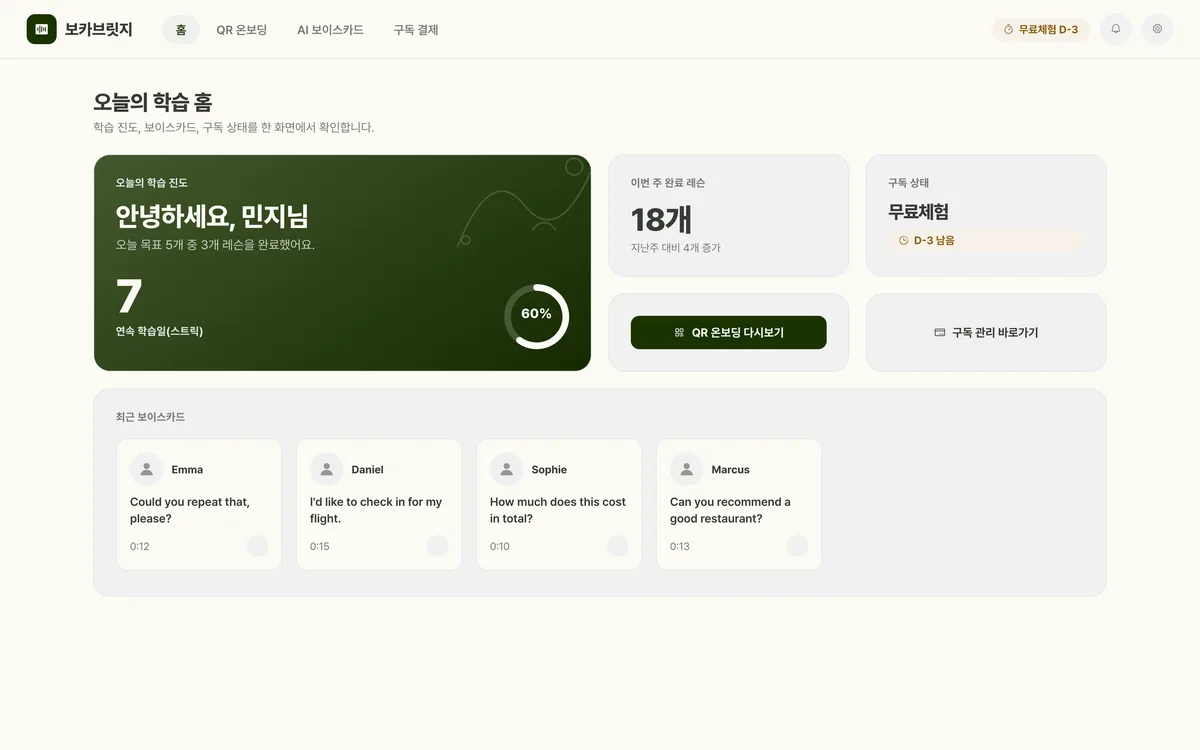Click the 안녕하세요, 민지님 greeting

click(212, 216)
